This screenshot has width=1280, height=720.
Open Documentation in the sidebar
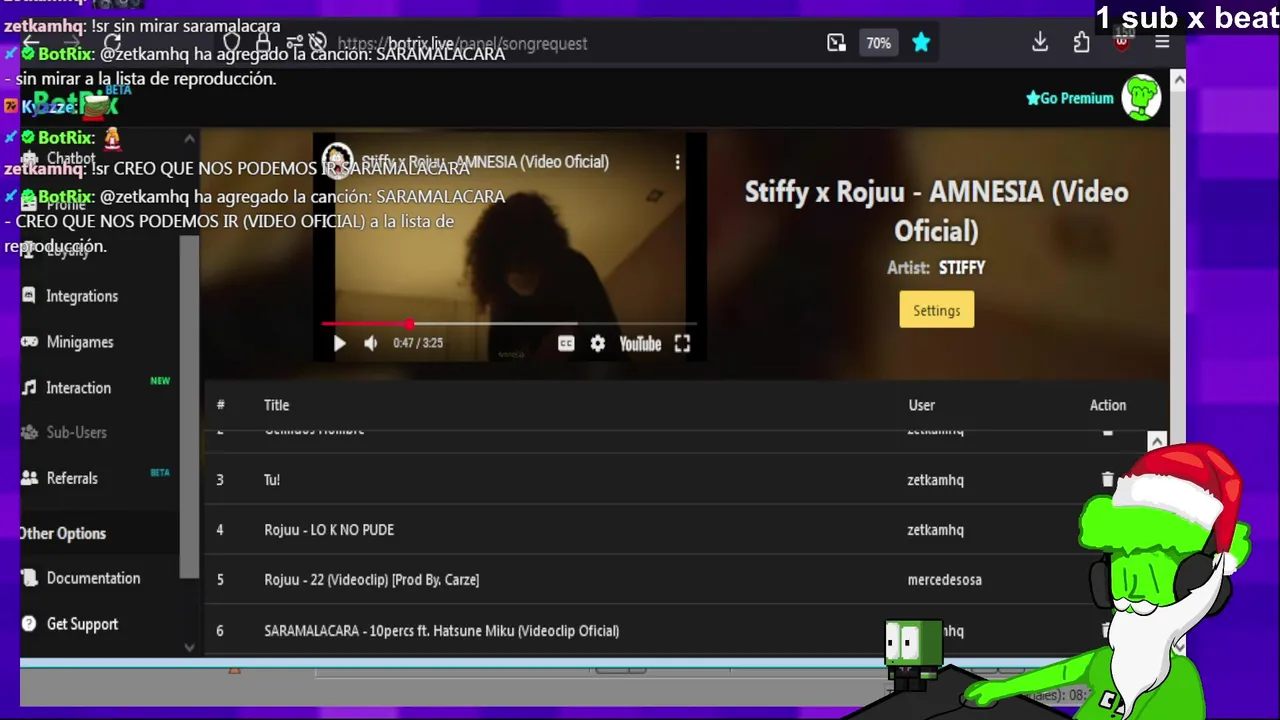93,578
